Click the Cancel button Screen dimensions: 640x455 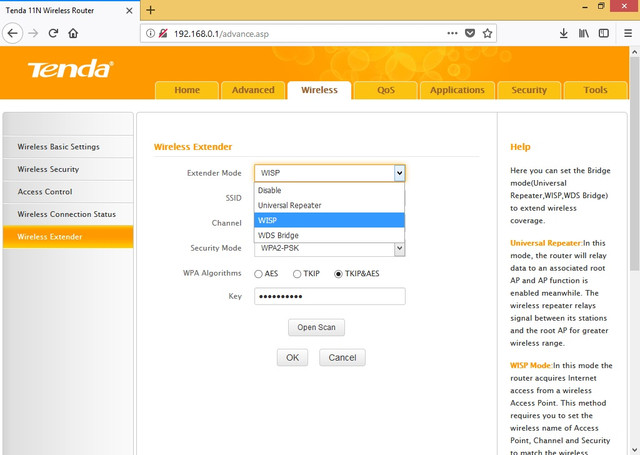click(342, 357)
